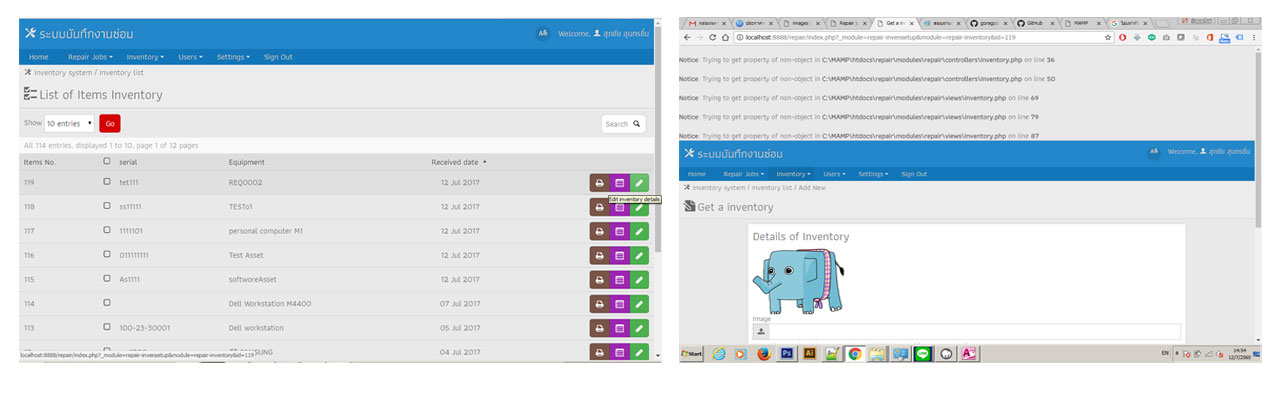Click the red Go button
Image resolution: width=1280 pixels, height=399 pixels.
click(x=110, y=123)
